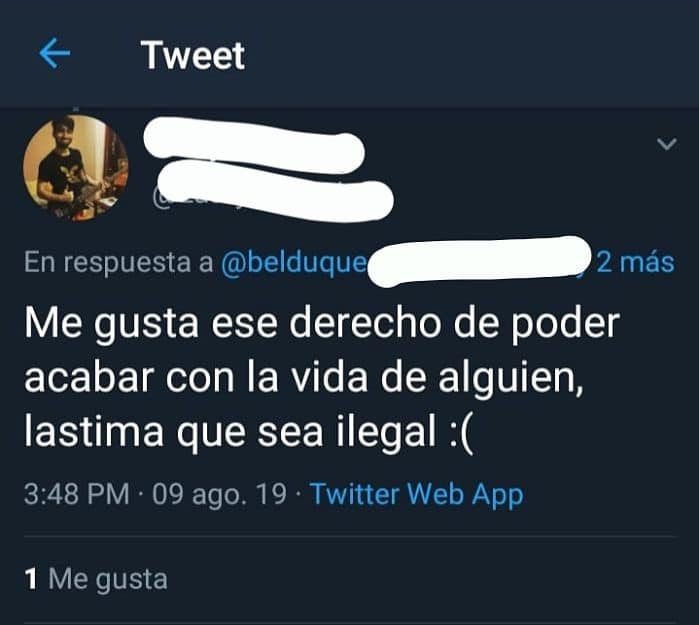699x625 pixels.
Task: Select the scribbled-out author handle
Action: (275, 191)
